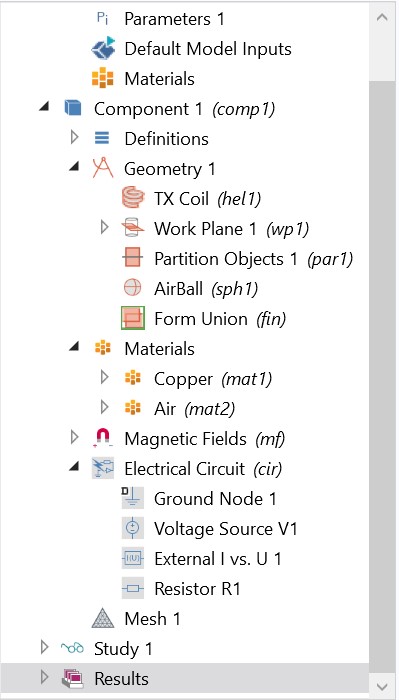Select the External I vs. U 1 icon
The width and height of the screenshot is (399, 700).
[x=133, y=558]
